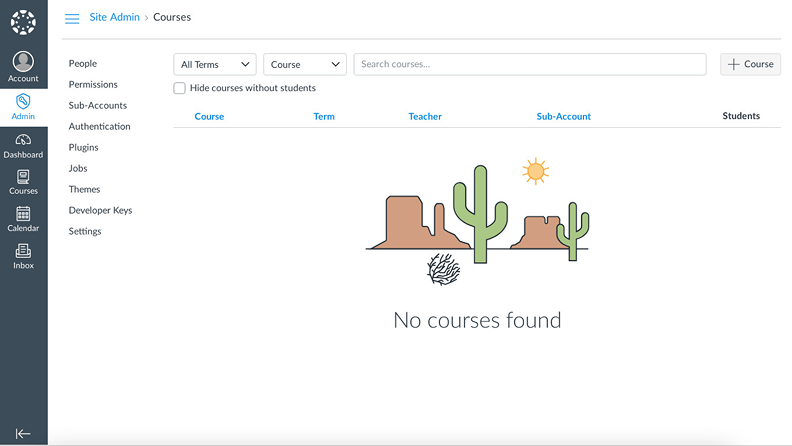The image size is (792, 446).
Task: Sort by the Teacher column header
Action: pos(425,116)
